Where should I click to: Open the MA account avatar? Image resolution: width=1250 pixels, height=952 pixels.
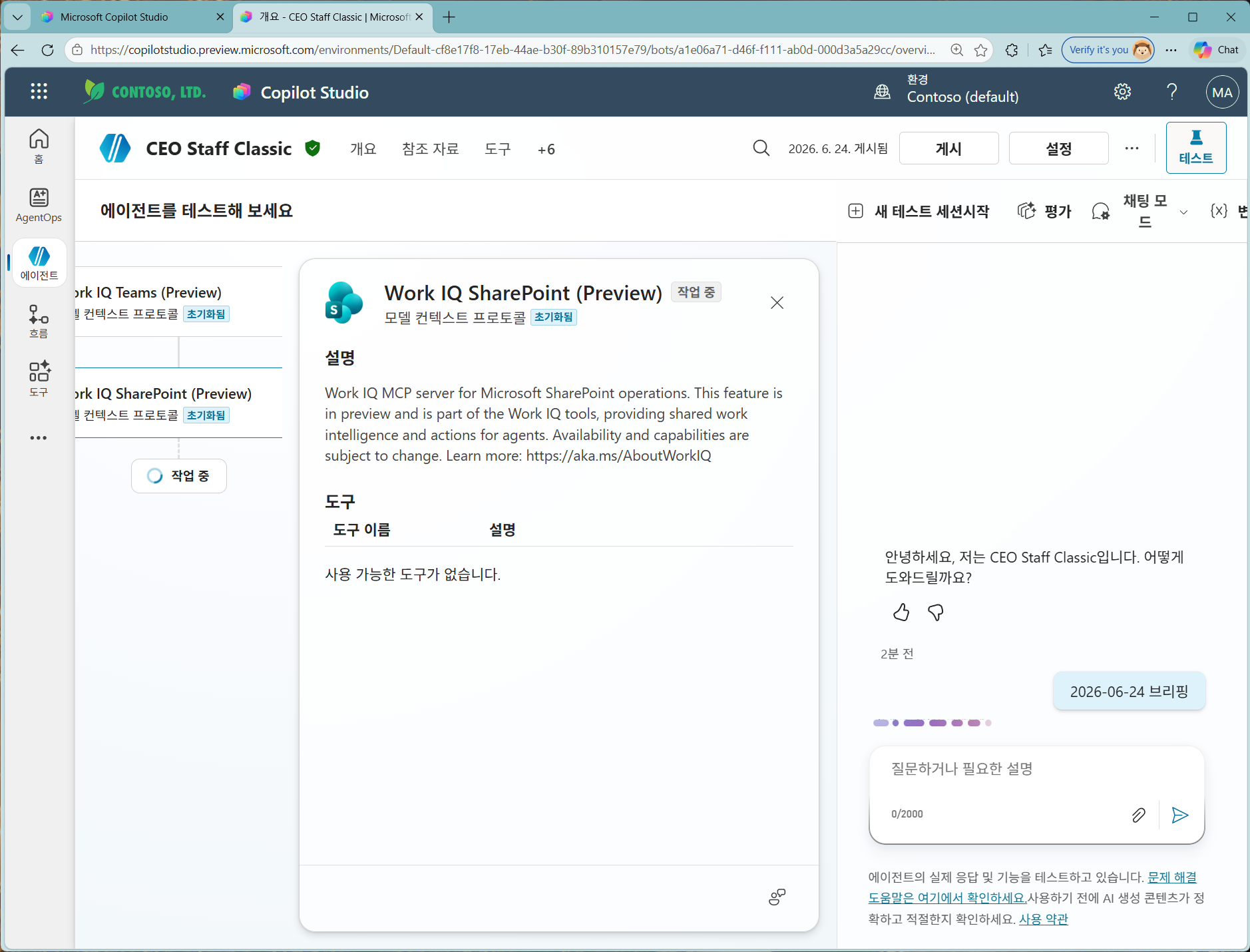1222,93
